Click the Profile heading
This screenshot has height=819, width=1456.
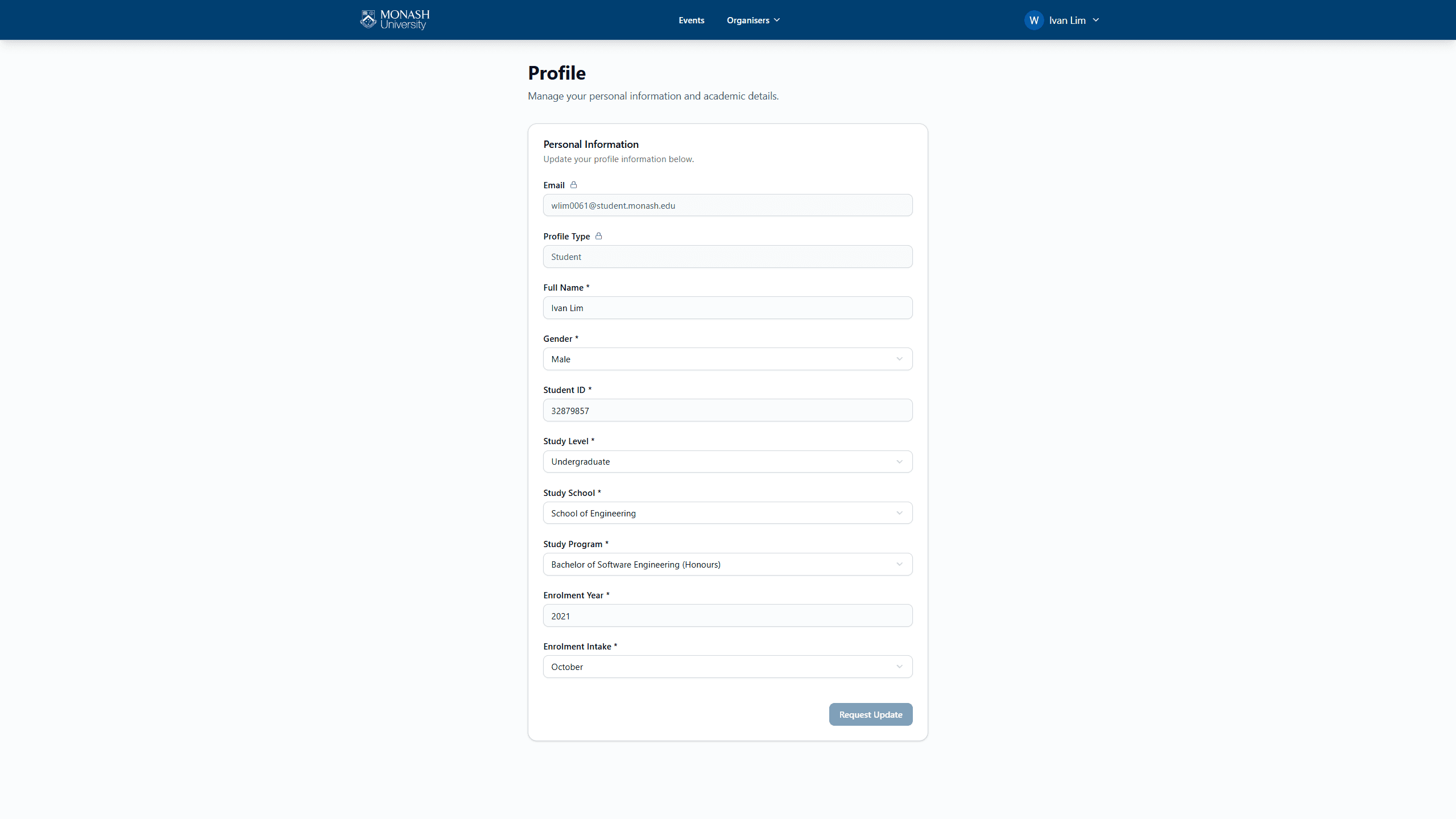556,73
